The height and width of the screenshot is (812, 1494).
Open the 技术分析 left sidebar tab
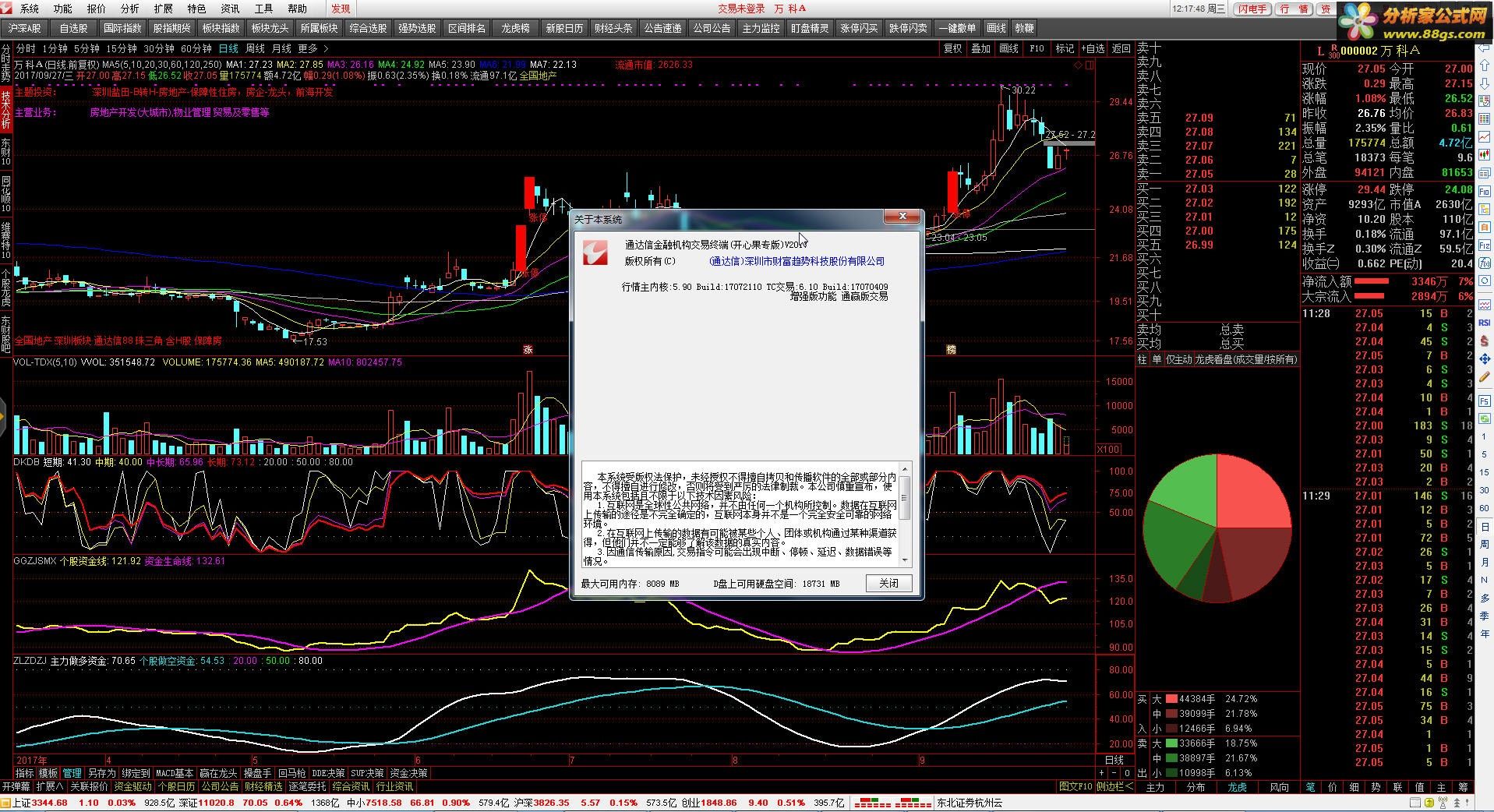click(x=6, y=111)
